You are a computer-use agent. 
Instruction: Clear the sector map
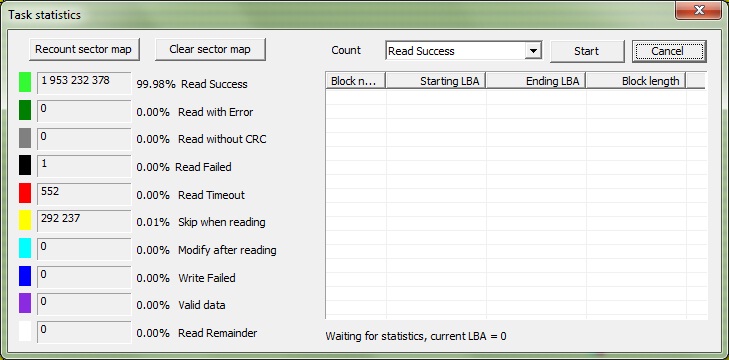pos(210,49)
